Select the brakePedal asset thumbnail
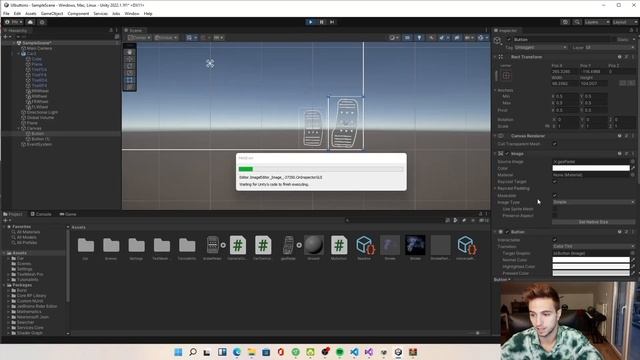This screenshot has width=640, height=360. click(212, 245)
